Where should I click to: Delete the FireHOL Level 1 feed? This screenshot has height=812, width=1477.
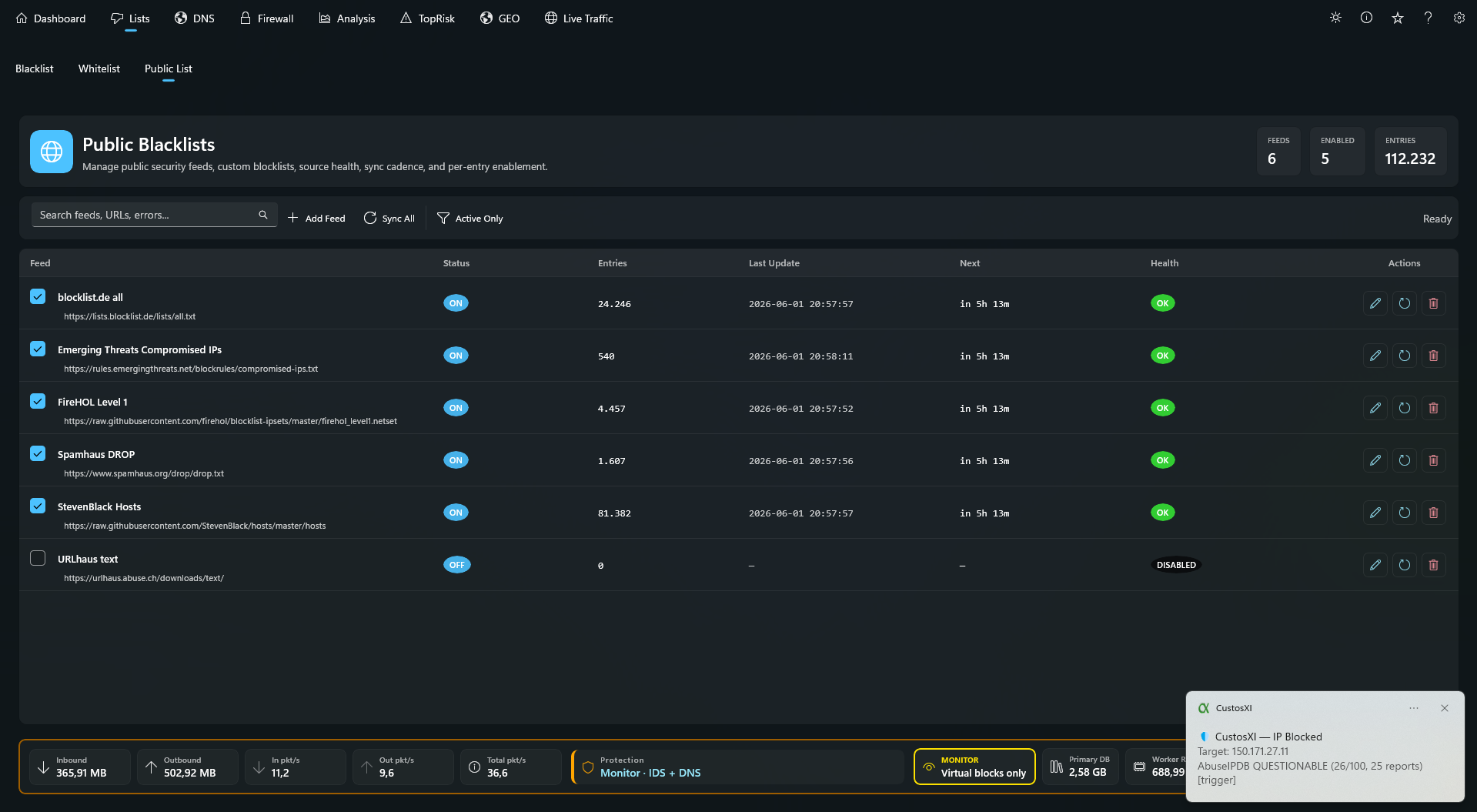coord(1433,408)
